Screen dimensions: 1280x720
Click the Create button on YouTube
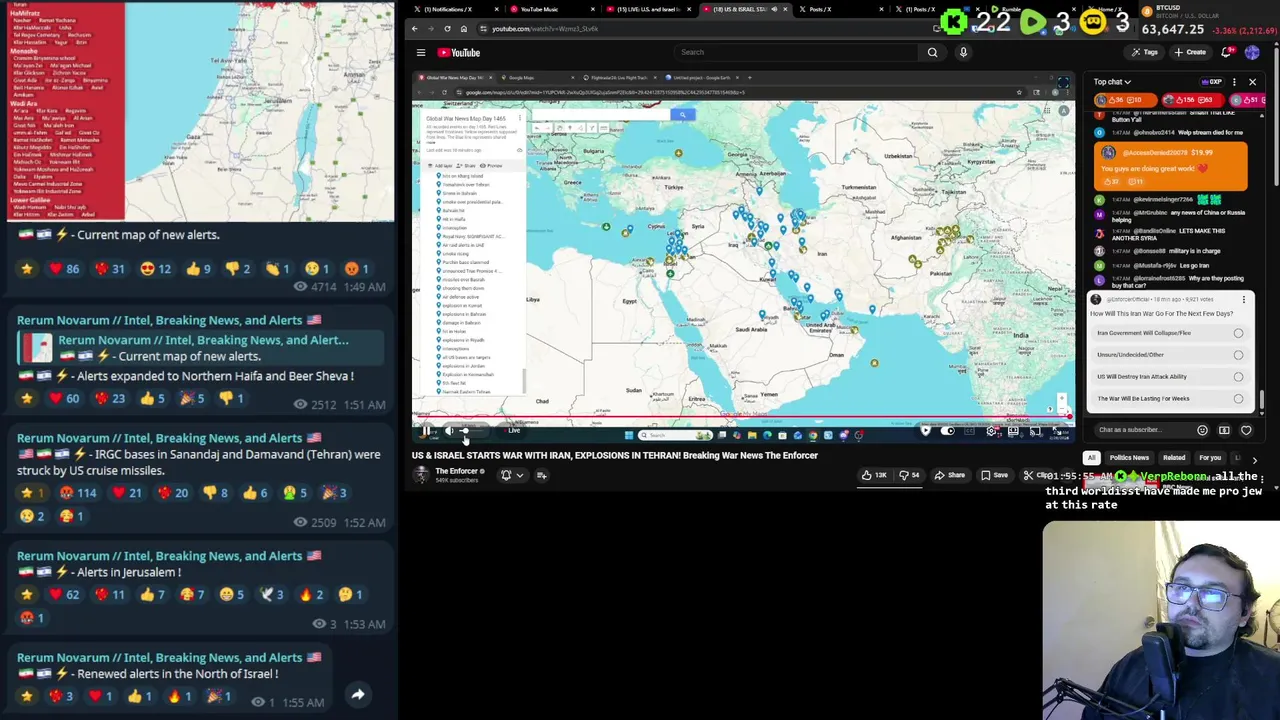coord(1190,52)
